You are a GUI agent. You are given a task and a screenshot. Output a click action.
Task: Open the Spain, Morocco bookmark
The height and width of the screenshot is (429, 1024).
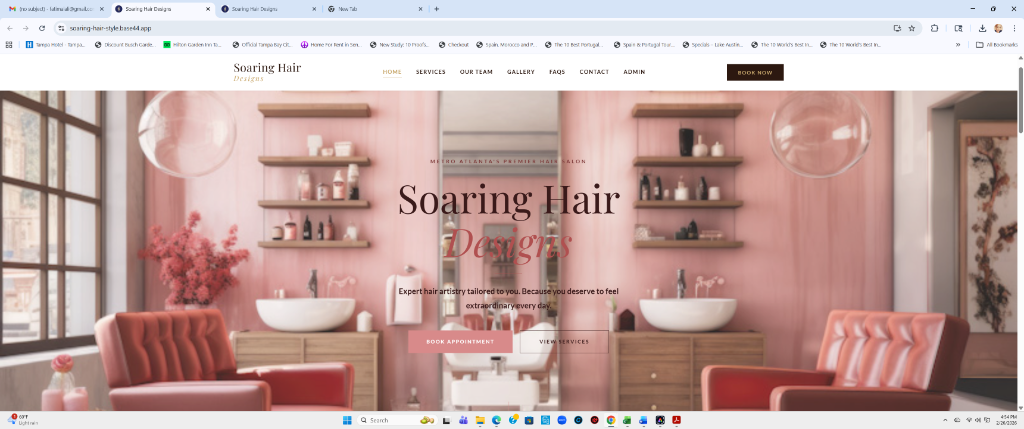click(x=506, y=44)
